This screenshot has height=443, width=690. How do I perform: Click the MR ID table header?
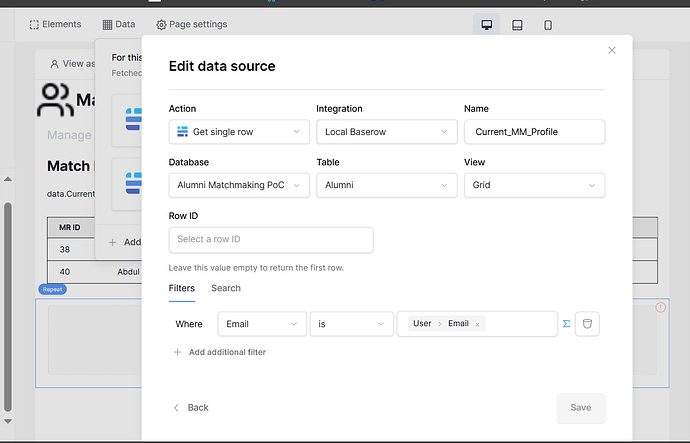click(70, 227)
